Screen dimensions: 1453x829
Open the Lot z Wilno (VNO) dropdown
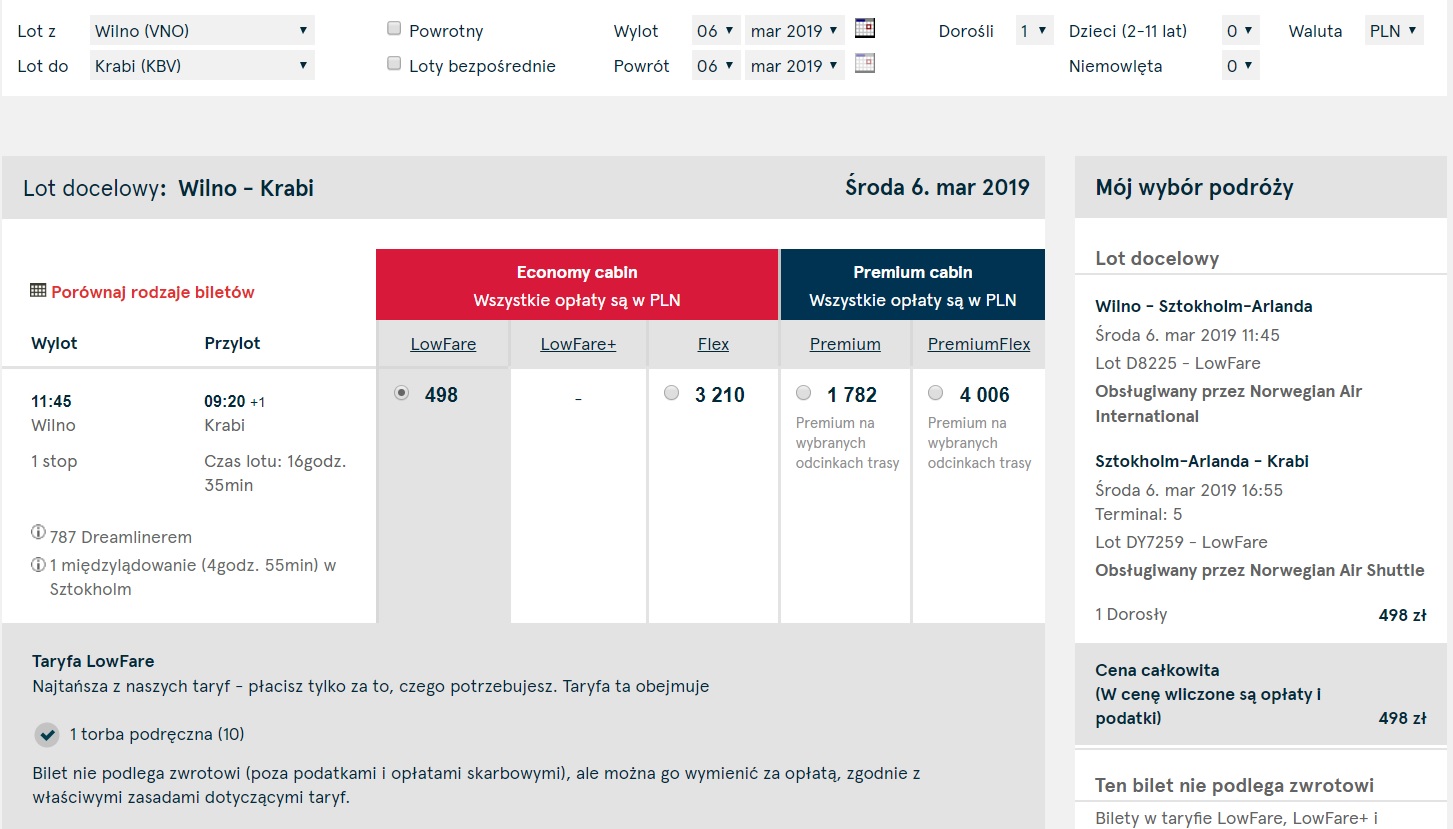(x=202, y=30)
